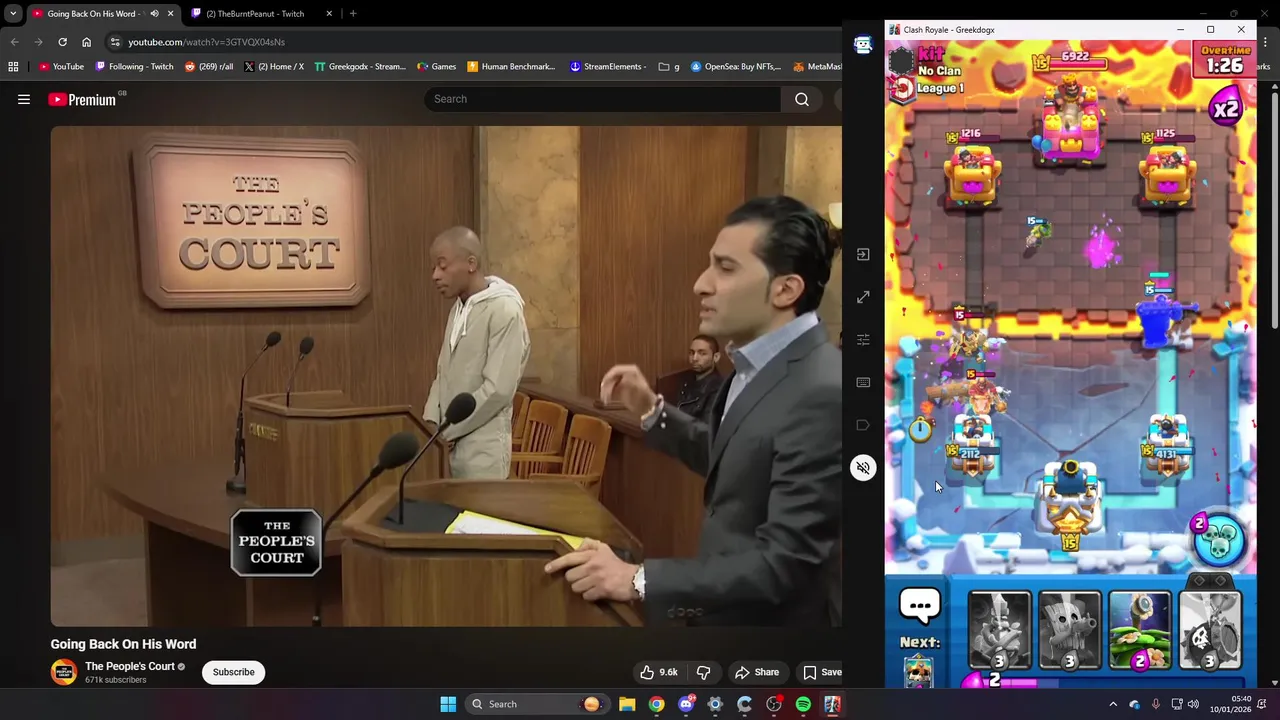The height and width of the screenshot is (720, 1280).
Task: Open emulator sidebar sliders settings icon
Action: [x=863, y=340]
